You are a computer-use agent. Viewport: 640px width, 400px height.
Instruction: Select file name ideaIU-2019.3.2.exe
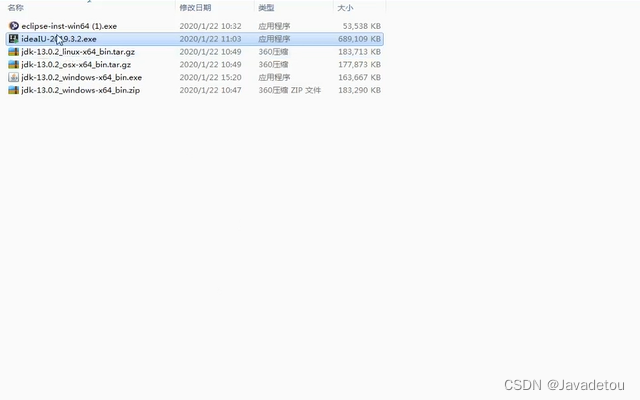click(x=59, y=39)
